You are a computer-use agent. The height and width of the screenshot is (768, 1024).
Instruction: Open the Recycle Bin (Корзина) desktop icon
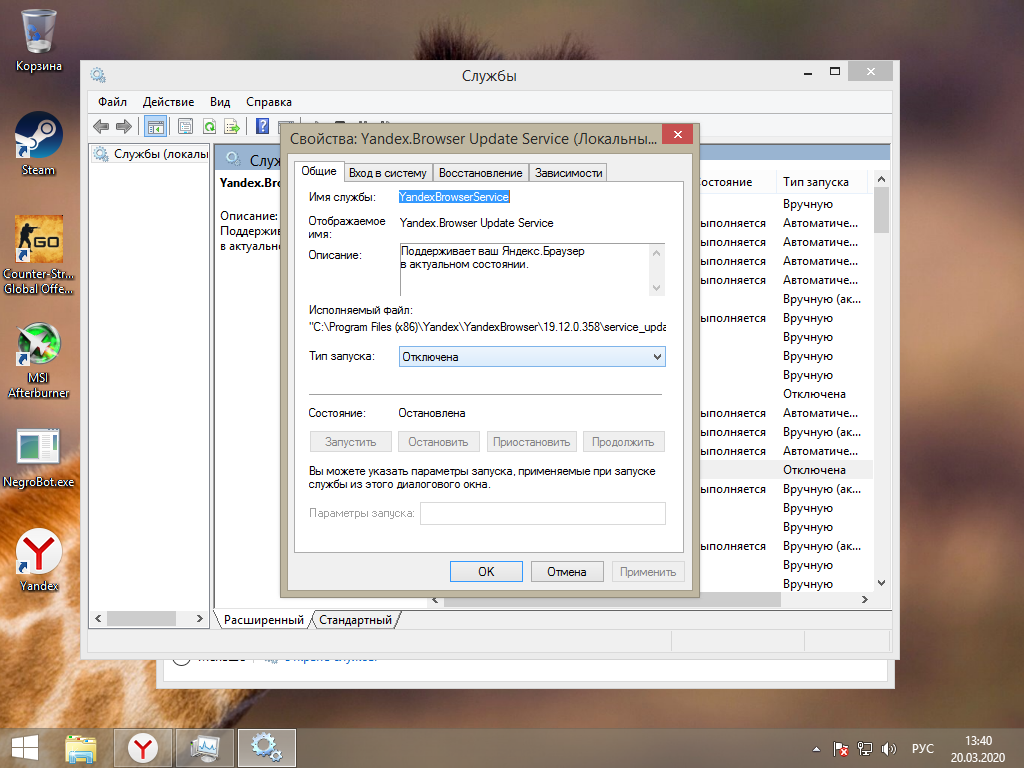39,40
